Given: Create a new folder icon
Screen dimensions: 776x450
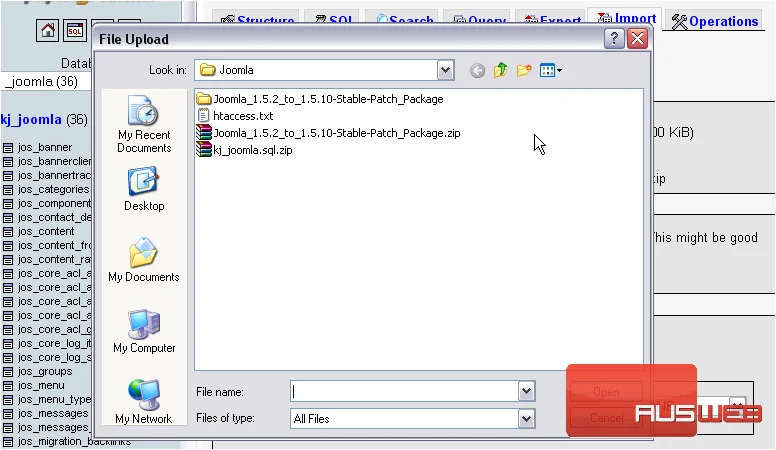Looking at the screenshot, I should point(524,70).
